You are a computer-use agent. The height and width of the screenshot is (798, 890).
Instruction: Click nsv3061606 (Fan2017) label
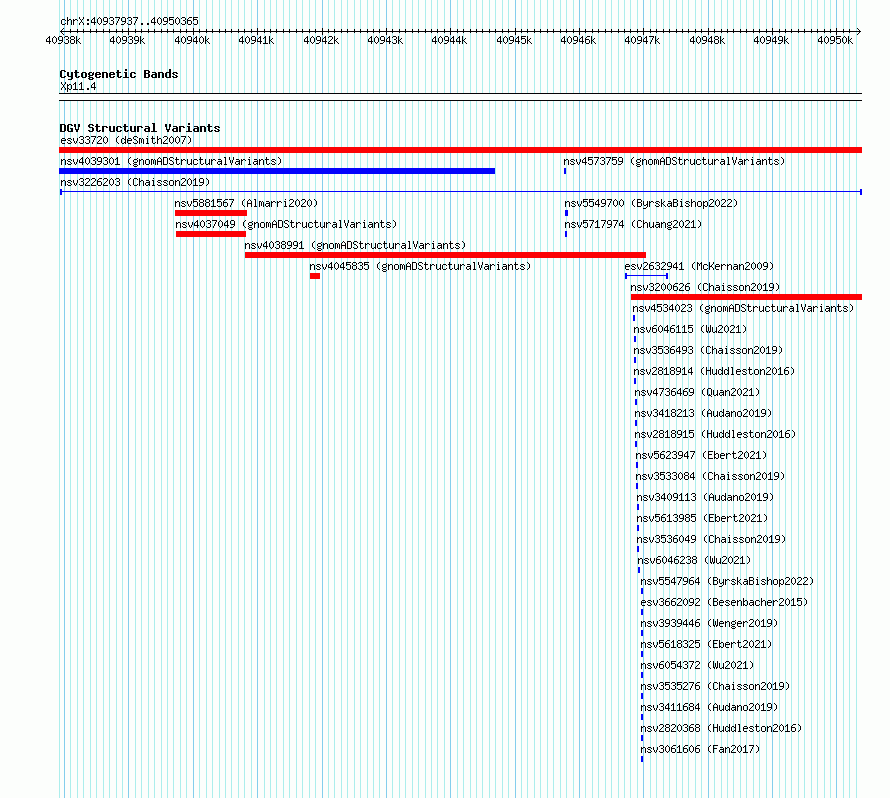click(x=700, y=749)
